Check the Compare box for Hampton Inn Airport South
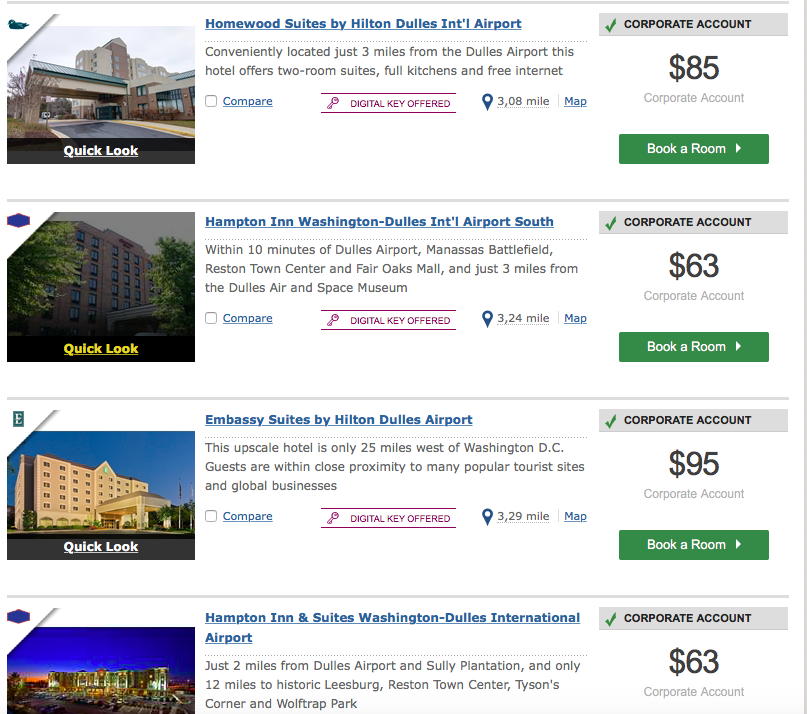 click(x=211, y=318)
